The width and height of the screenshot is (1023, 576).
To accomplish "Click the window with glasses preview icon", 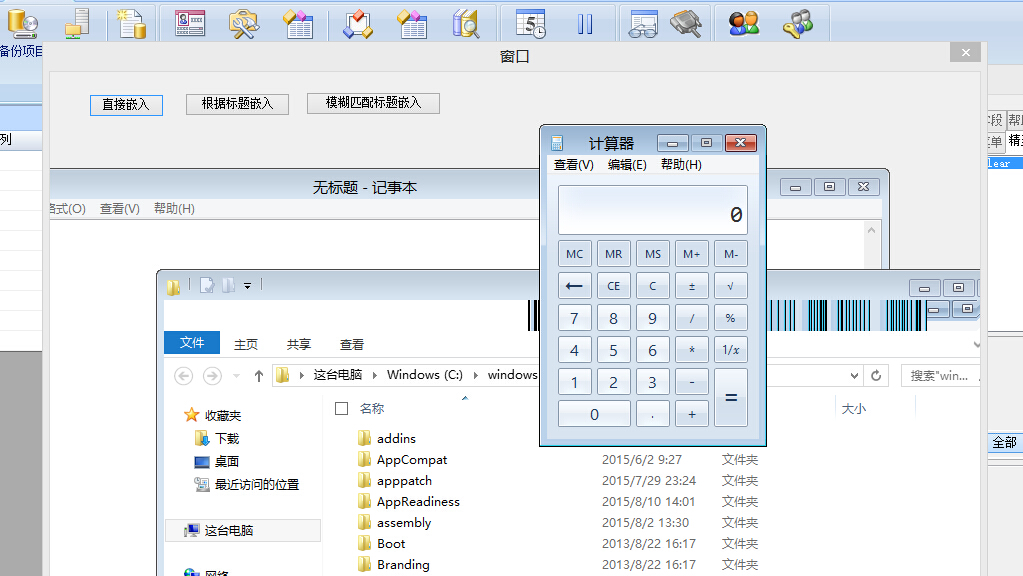I will (x=644, y=24).
